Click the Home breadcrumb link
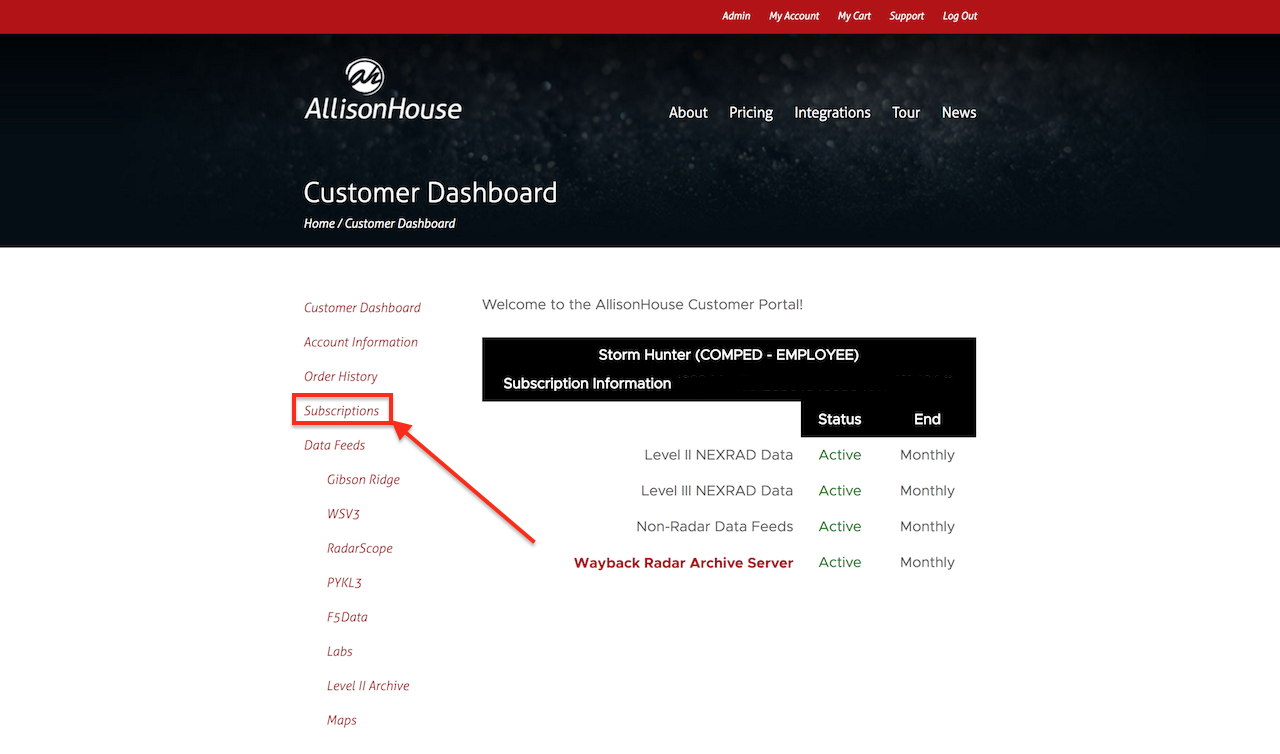The height and width of the screenshot is (754, 1280). point(319,224)
